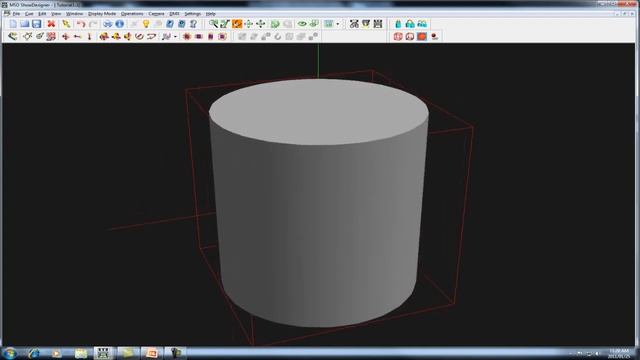
Task: Open the Edit menu
Action: (42, 14)
